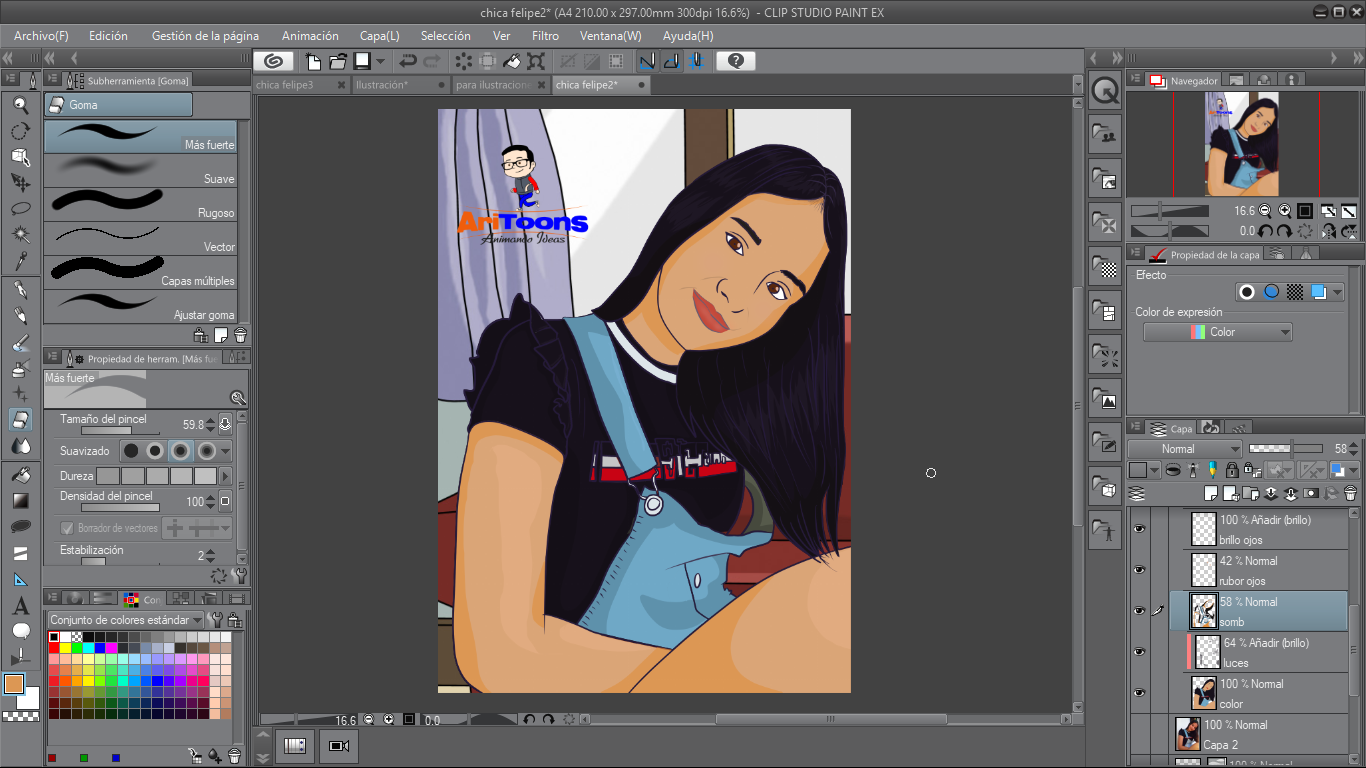The width and height of the screenshot is (1366, 768).
Task: Hide the brillo ojos layer
Action: tap(1139, 528)
